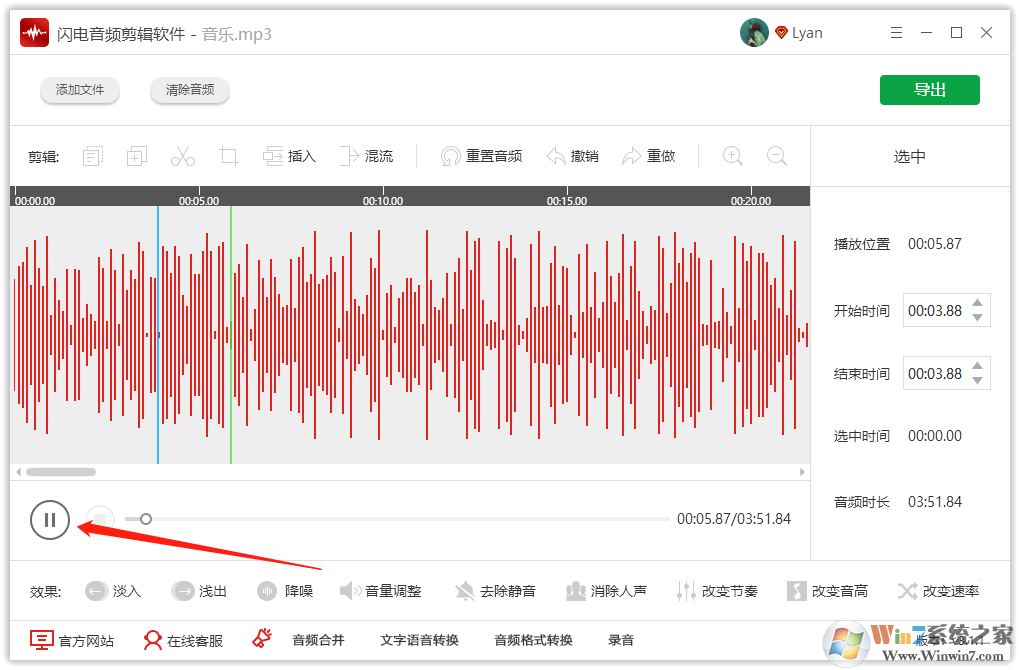The height and width of the screenshot is (670, 1020).
Task: Zoom into the waveform with magnifier plus icon
Action: click(731, 155)
